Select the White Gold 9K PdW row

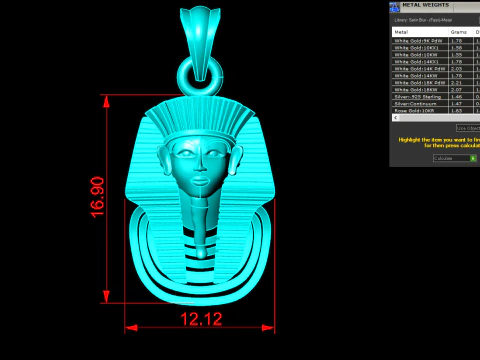coord(436,41)
